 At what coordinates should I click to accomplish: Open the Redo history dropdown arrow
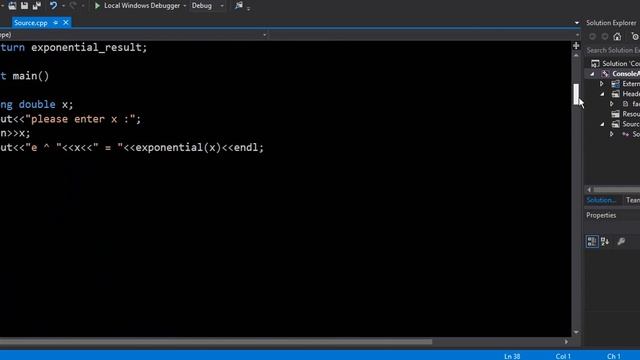(x=83, y=6)
